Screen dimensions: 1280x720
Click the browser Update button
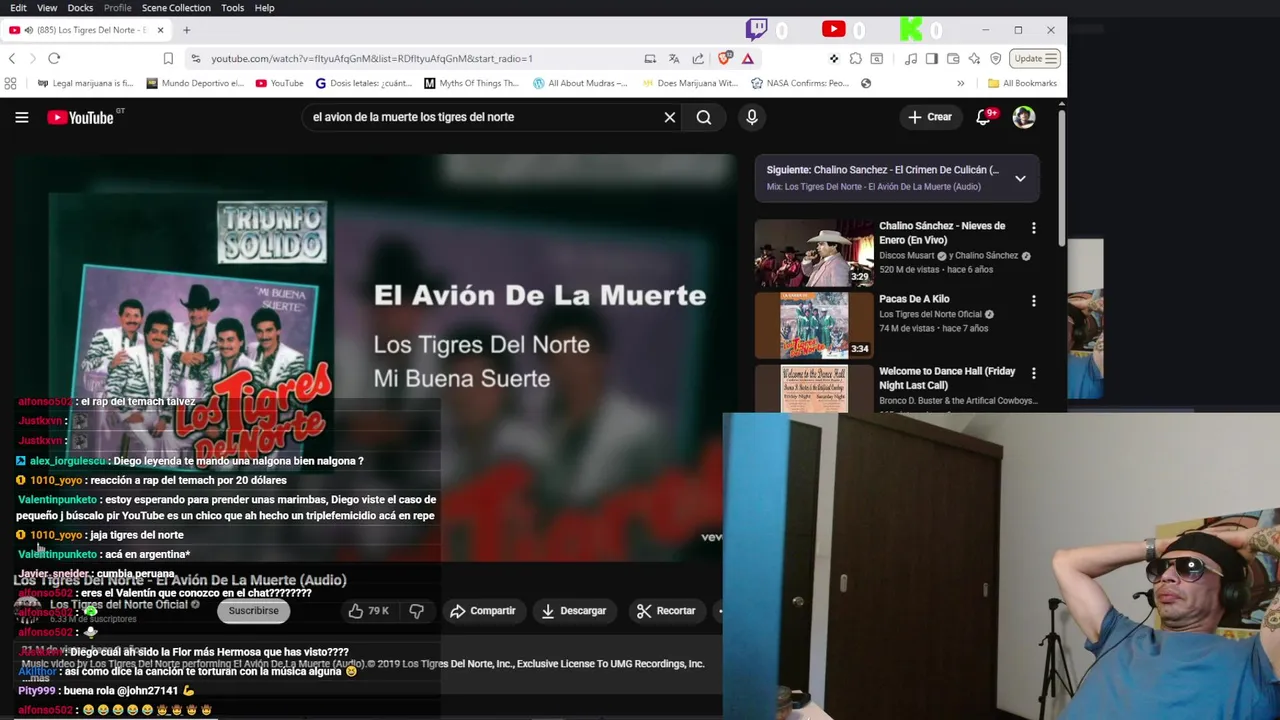pos(1034,59)
